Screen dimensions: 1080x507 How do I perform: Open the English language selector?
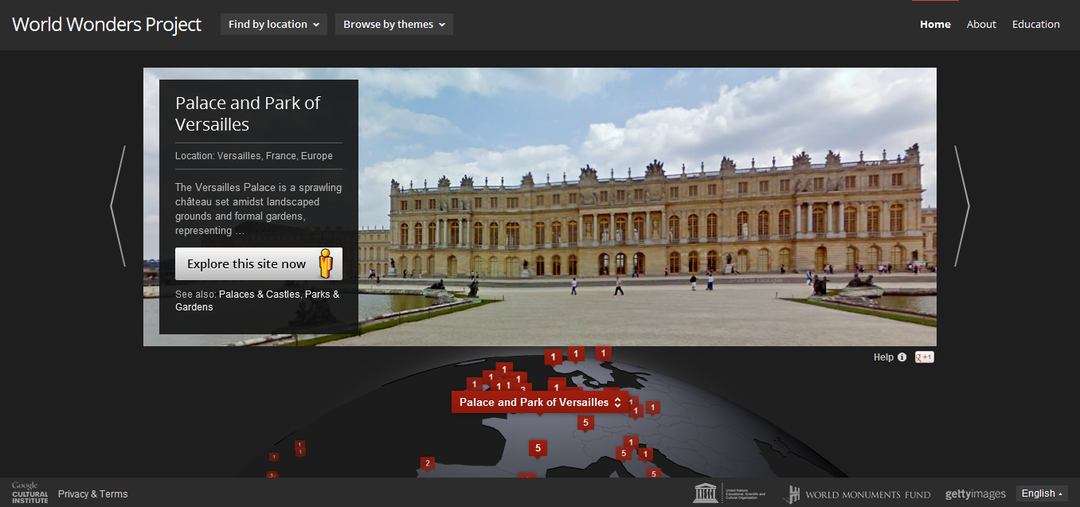1041,493
